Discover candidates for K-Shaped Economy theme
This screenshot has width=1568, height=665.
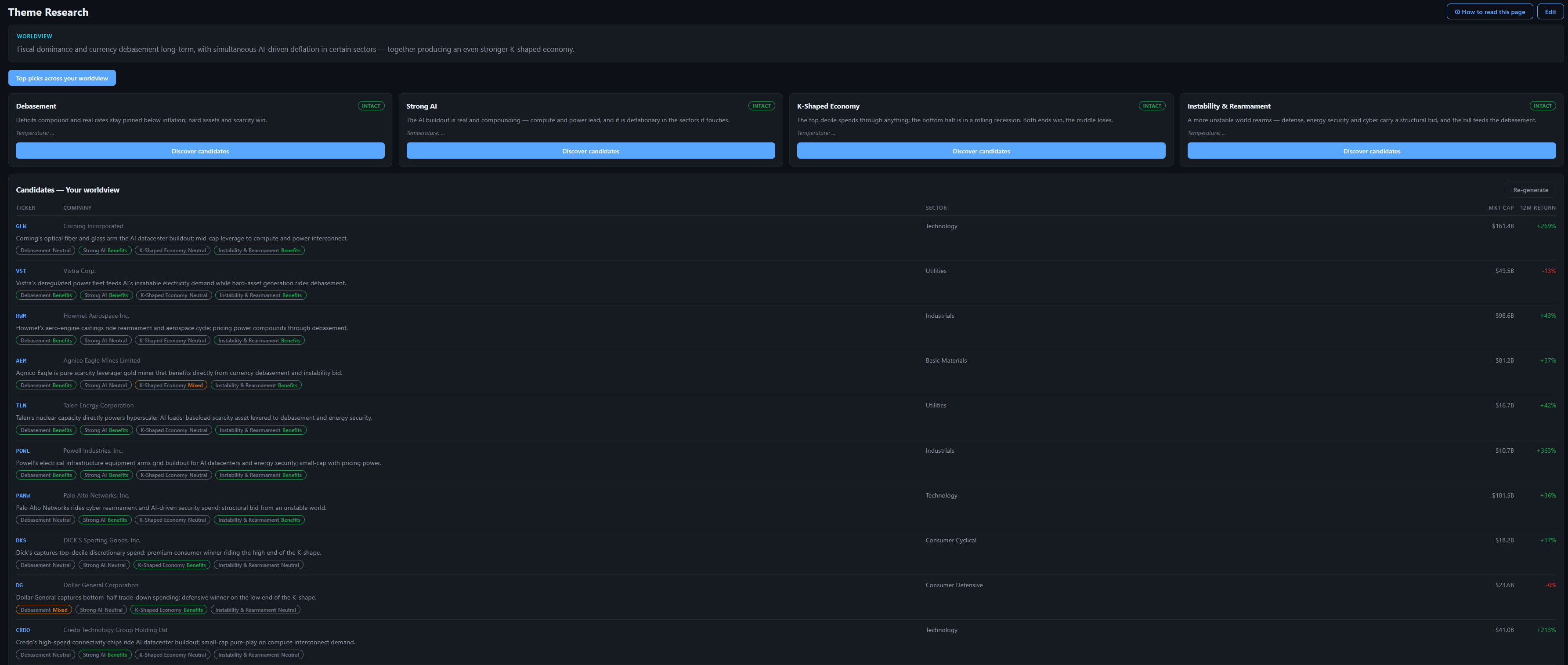tap(981, 151)
